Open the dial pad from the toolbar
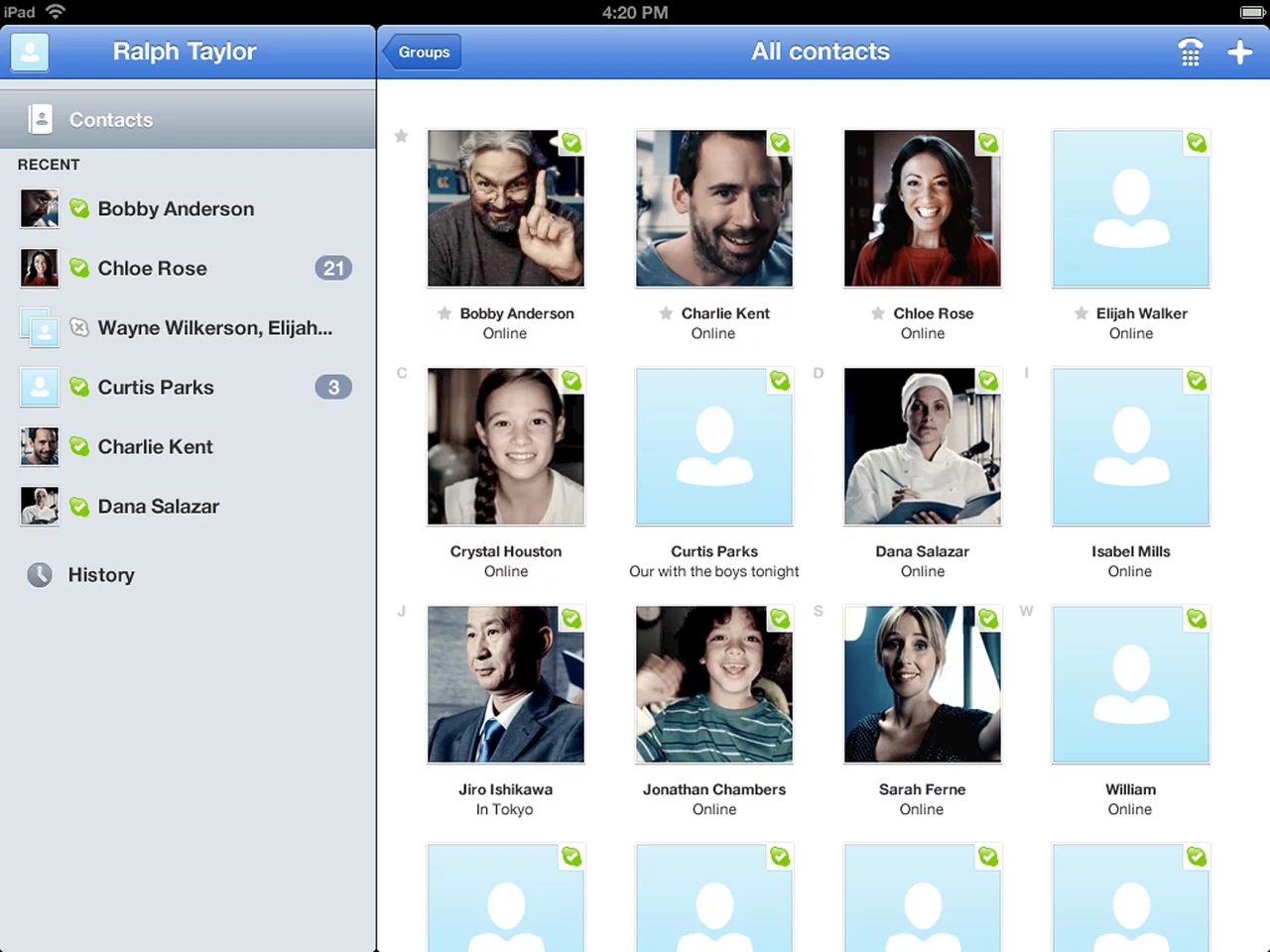The image size is (1270, 952). pyautogui.click(x=1190, y=52)
